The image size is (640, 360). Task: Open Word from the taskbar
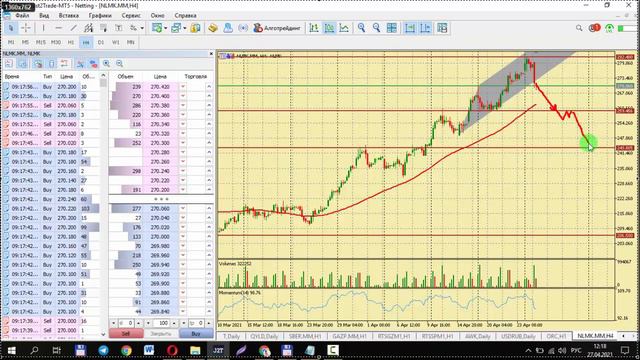(149, 350)
